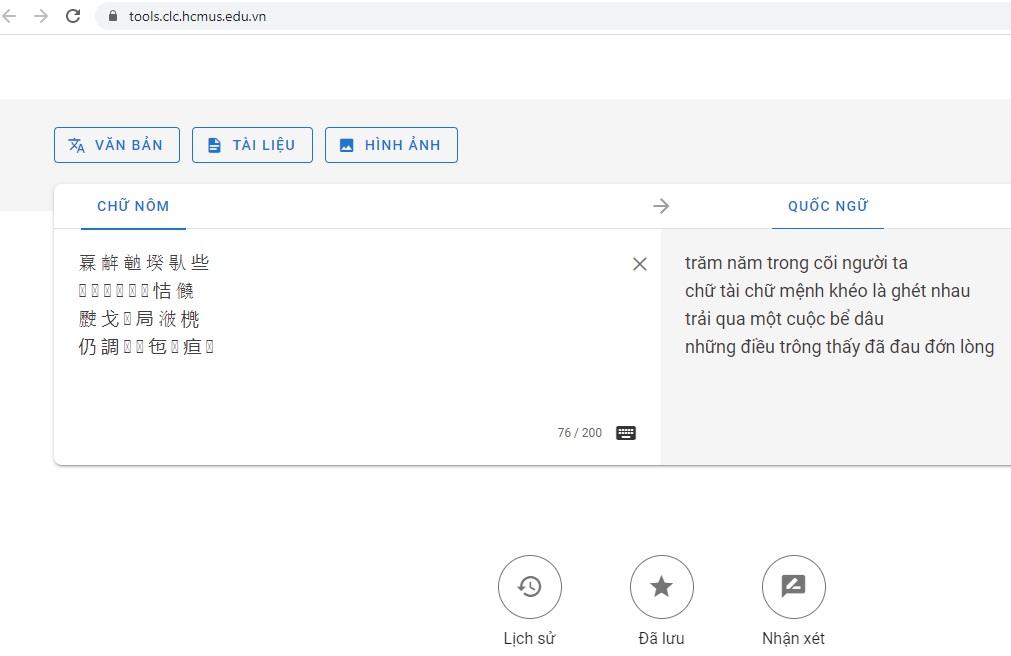Clear the Nôm input with X
1011x656 pixels.
click(640, 264)
